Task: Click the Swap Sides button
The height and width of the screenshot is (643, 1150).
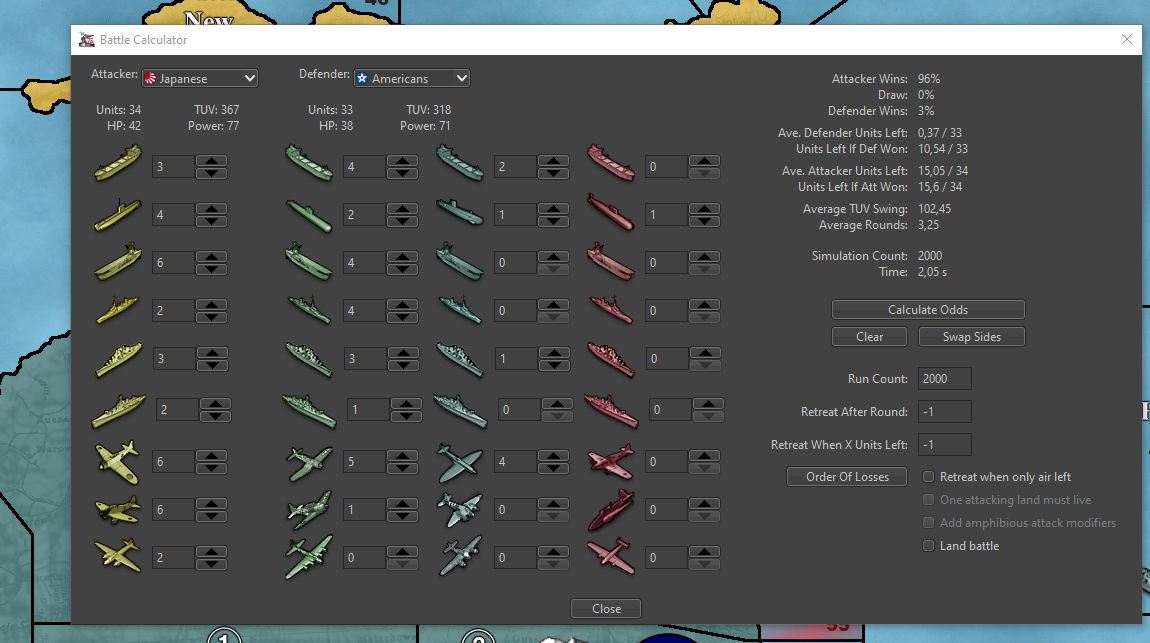Action: tap(971, 337)
